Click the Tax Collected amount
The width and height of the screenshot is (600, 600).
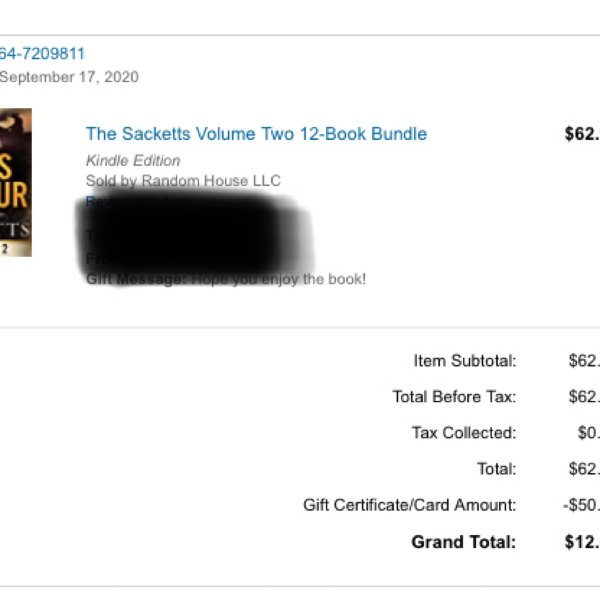(589, 433)
